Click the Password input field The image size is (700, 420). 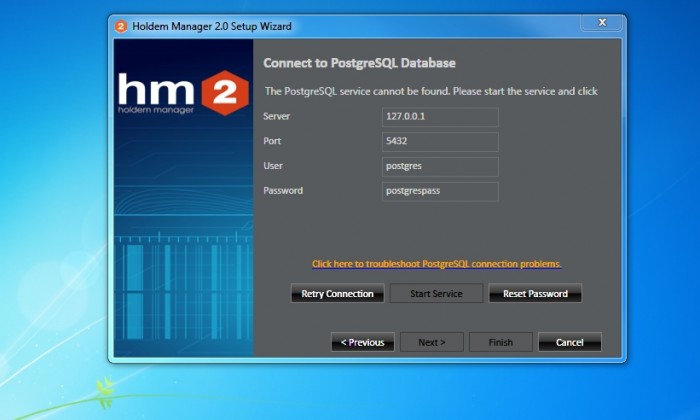click(440, 191)
